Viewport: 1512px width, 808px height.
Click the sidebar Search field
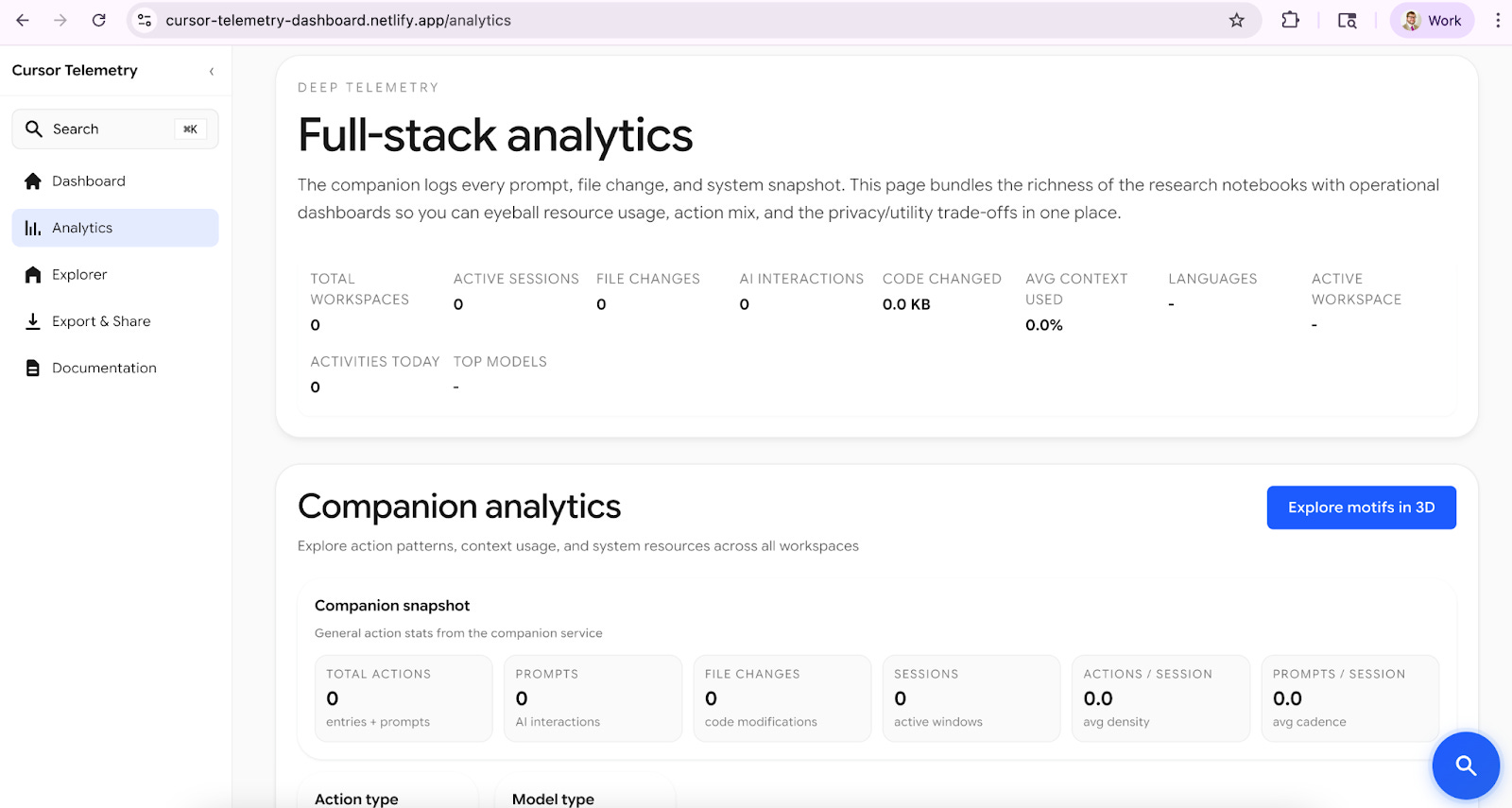click(x=115, y=129)
